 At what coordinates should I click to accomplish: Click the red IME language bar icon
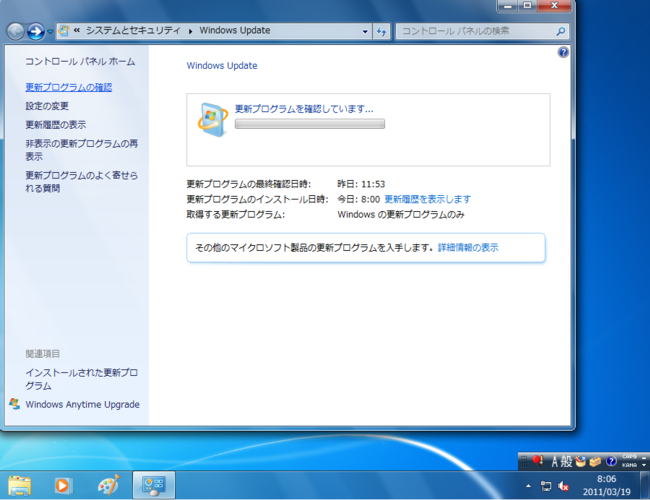(537, 460)
